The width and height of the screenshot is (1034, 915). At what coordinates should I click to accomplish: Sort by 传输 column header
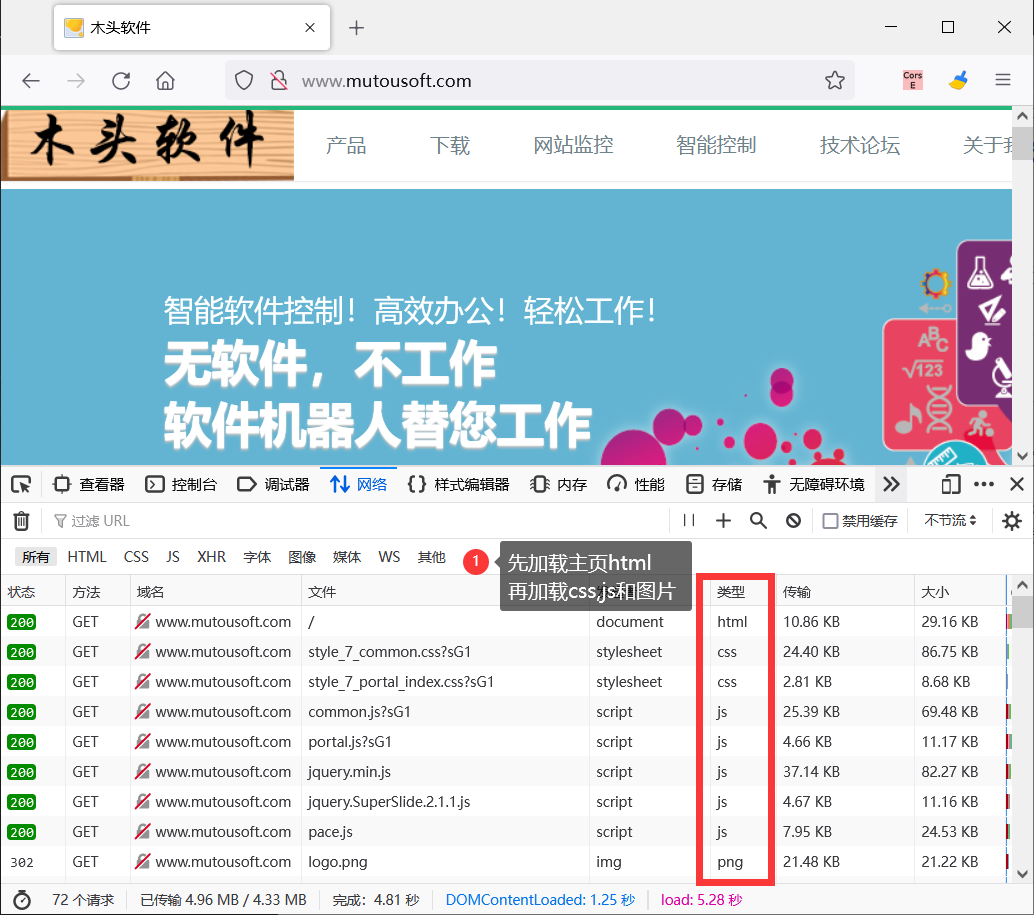point(845,592)
